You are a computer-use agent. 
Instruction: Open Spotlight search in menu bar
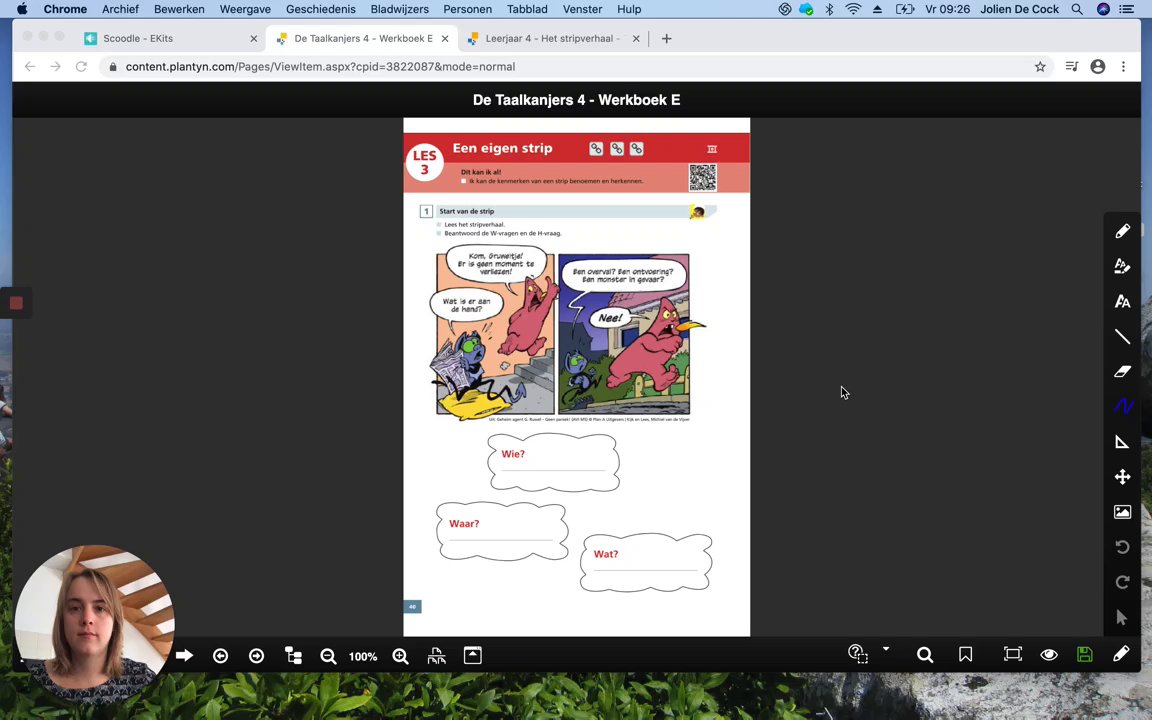1076,9
